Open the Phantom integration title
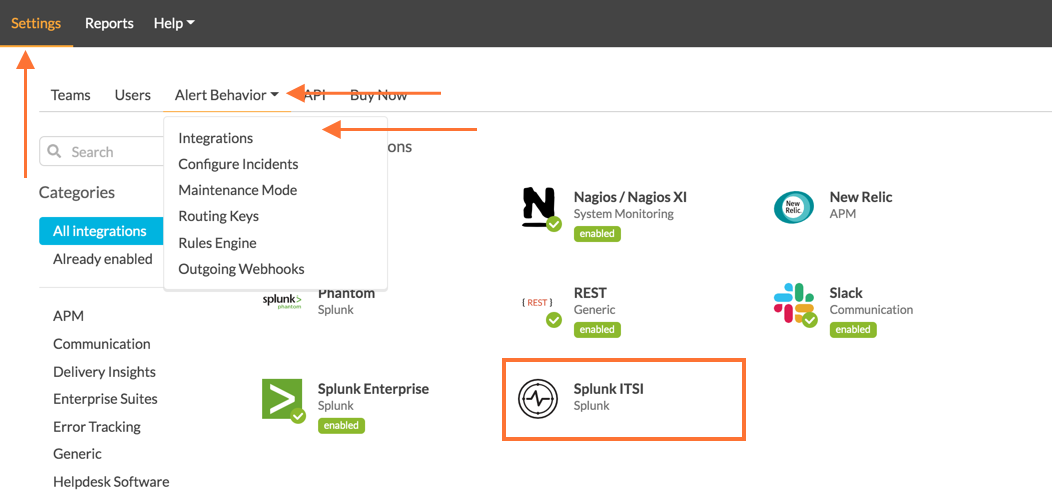This screenshot has width=1052, height=492. tap(346, 293)
